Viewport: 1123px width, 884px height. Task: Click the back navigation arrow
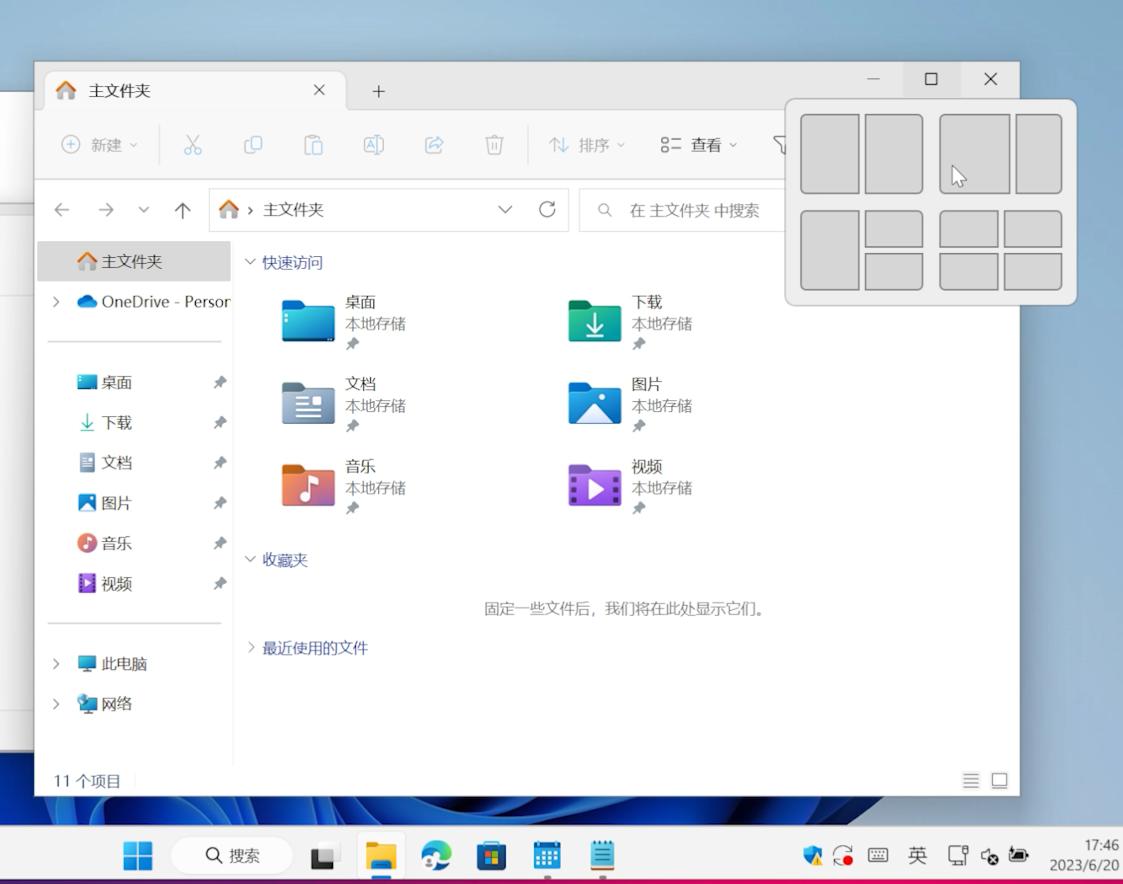pos(62,210)
